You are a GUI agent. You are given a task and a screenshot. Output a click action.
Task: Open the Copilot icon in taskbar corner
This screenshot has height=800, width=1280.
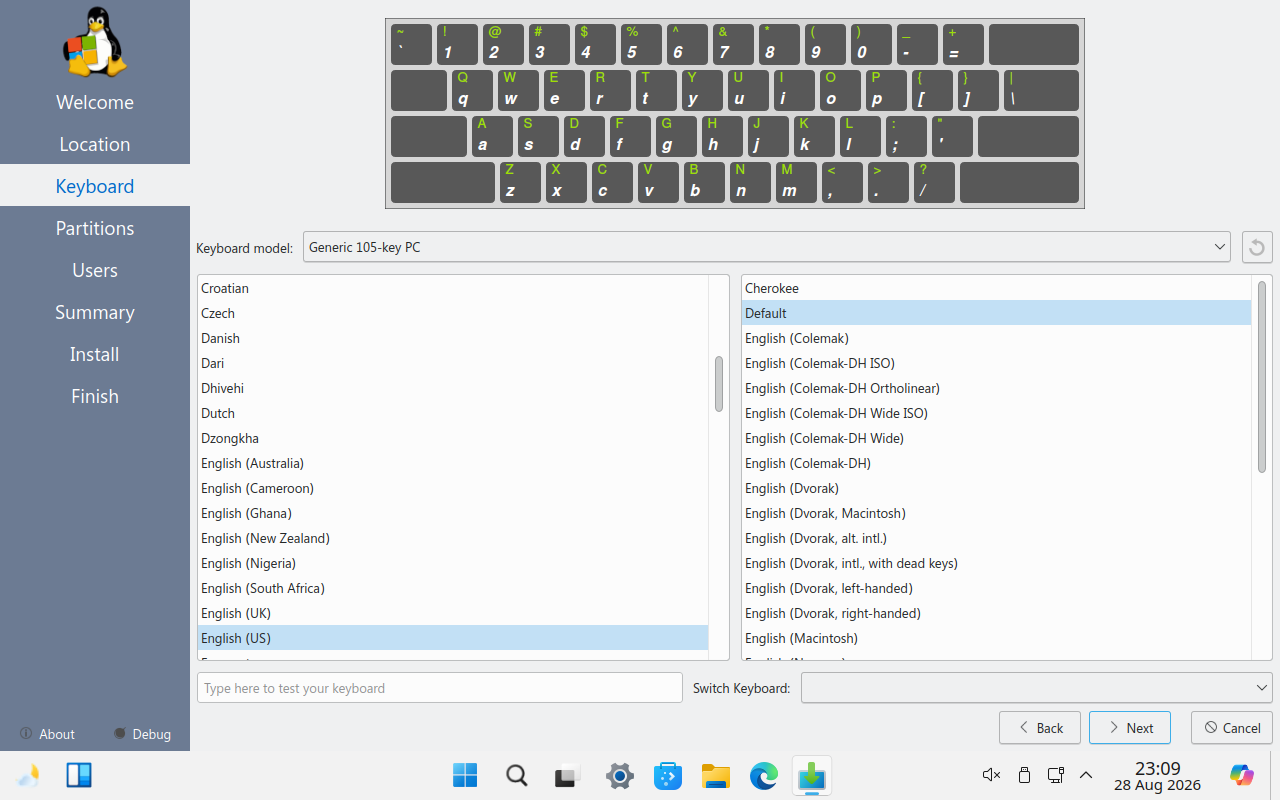click(1242, 775)
